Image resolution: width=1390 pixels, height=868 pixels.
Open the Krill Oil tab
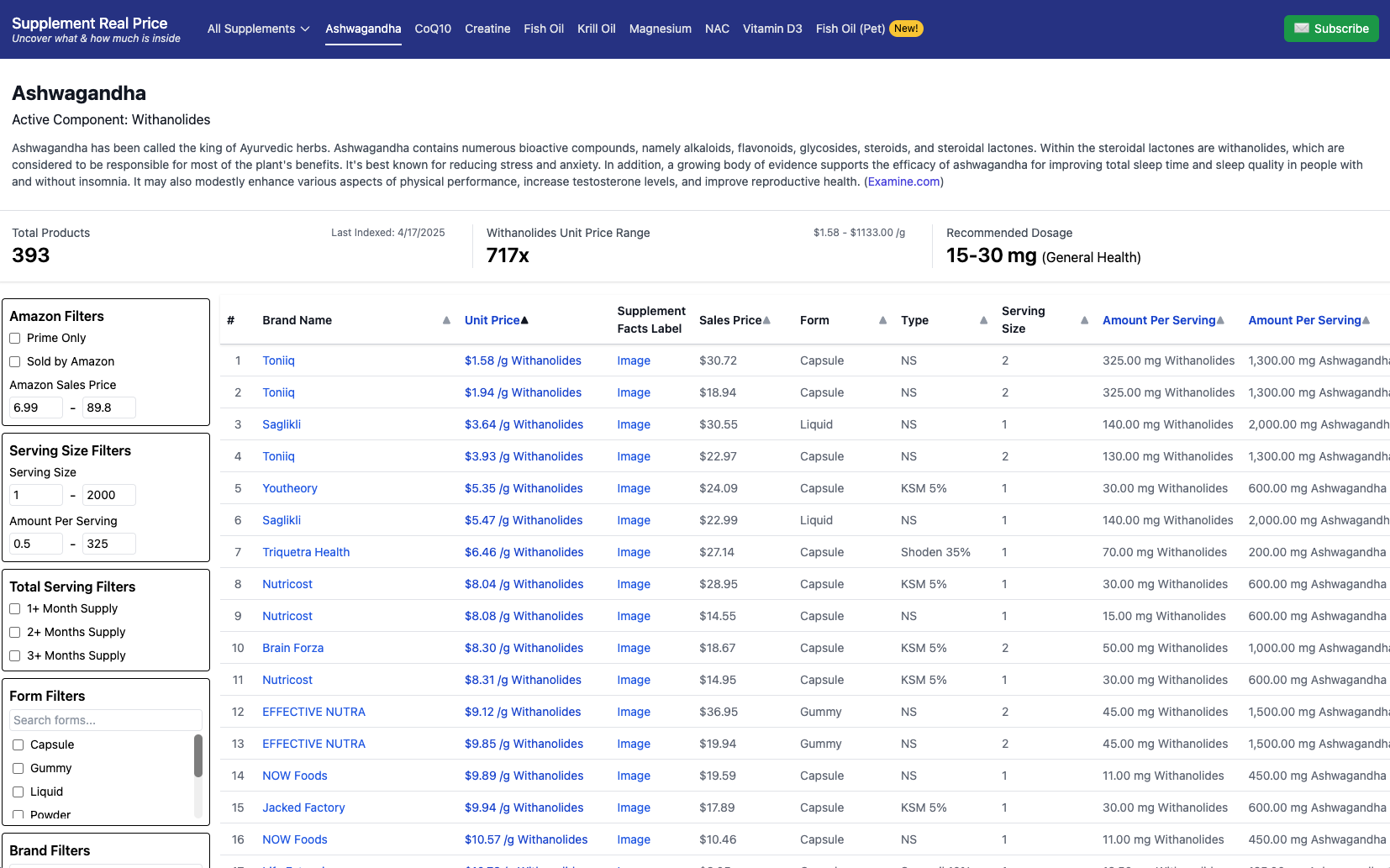coord(597,29)
